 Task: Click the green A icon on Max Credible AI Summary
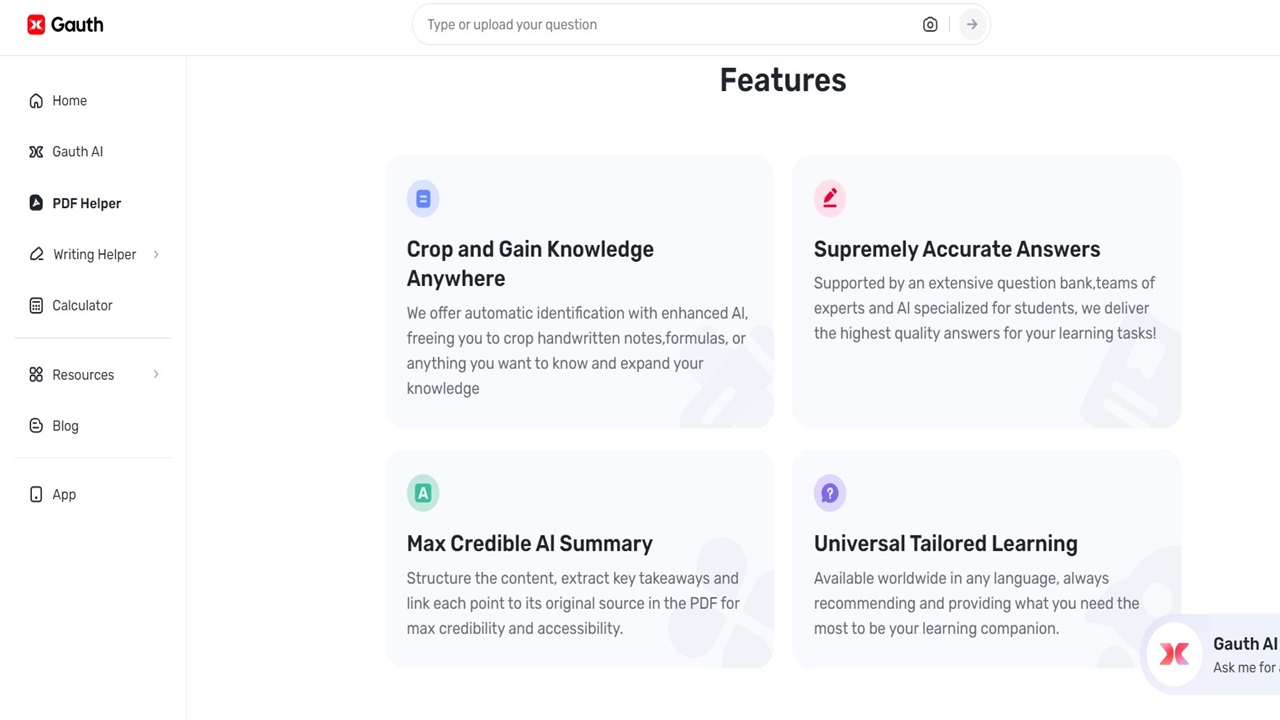(x=423, y=492)
